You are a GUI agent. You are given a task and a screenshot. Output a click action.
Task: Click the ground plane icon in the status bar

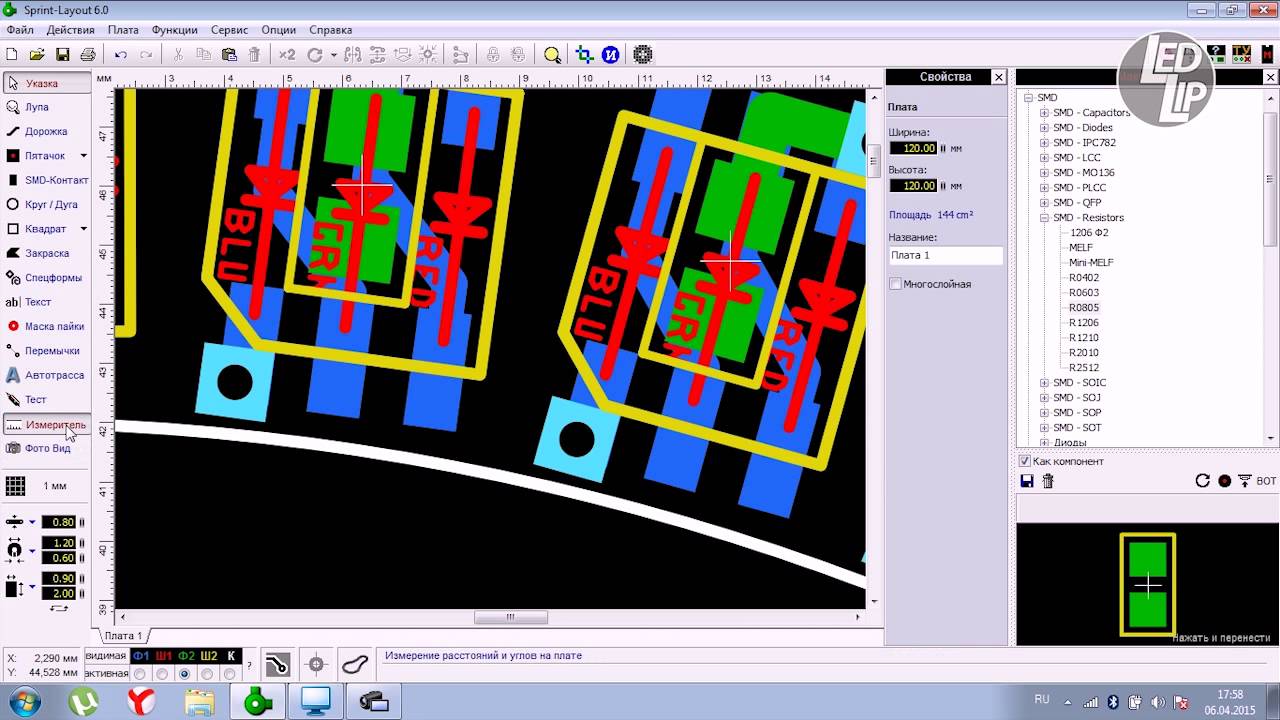click(277, 664)
